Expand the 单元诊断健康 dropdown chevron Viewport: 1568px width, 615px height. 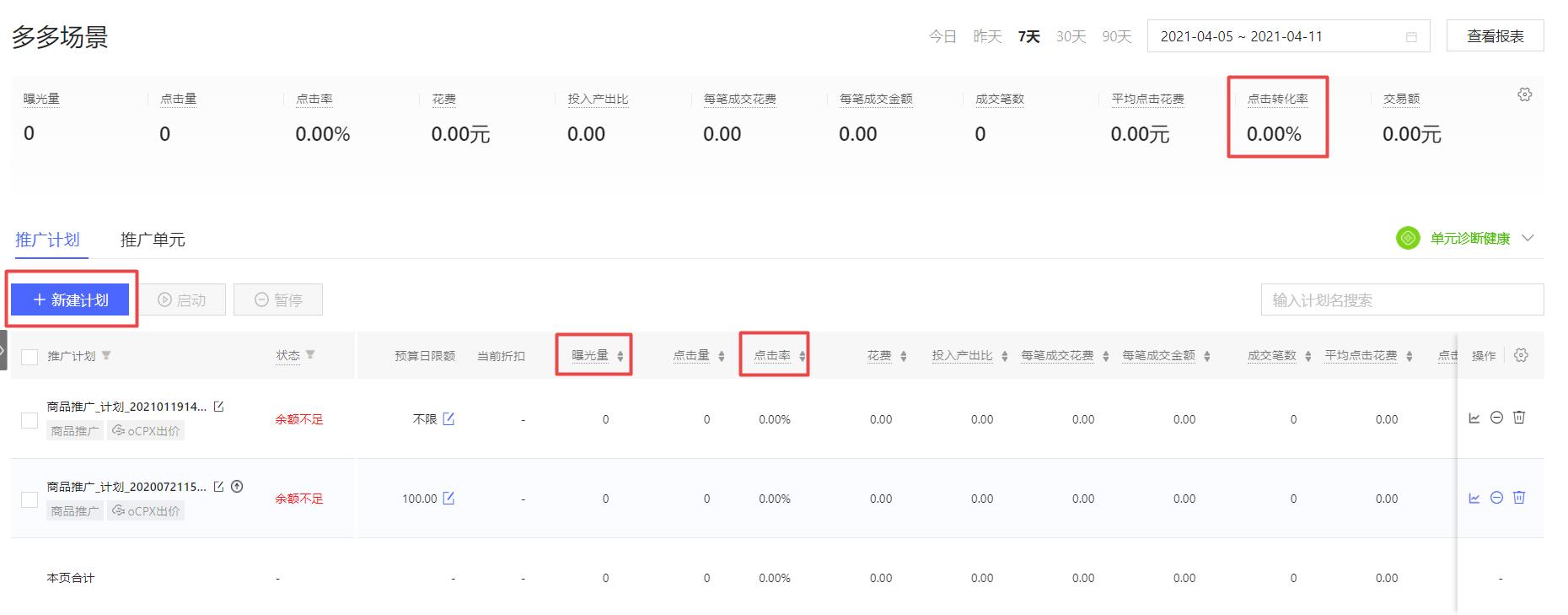[x=1528, y=239]
